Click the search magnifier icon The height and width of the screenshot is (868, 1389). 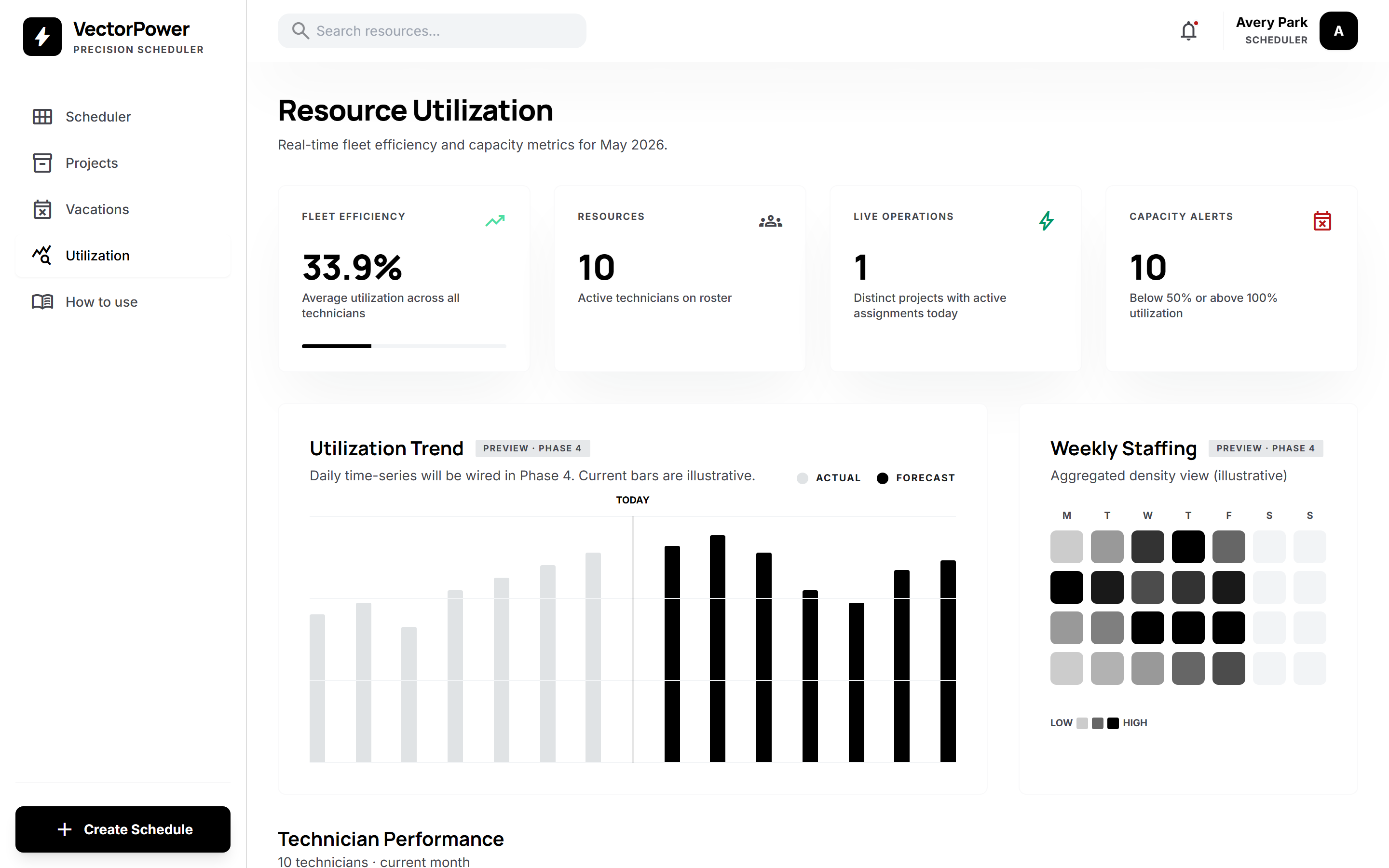[300, 31]
